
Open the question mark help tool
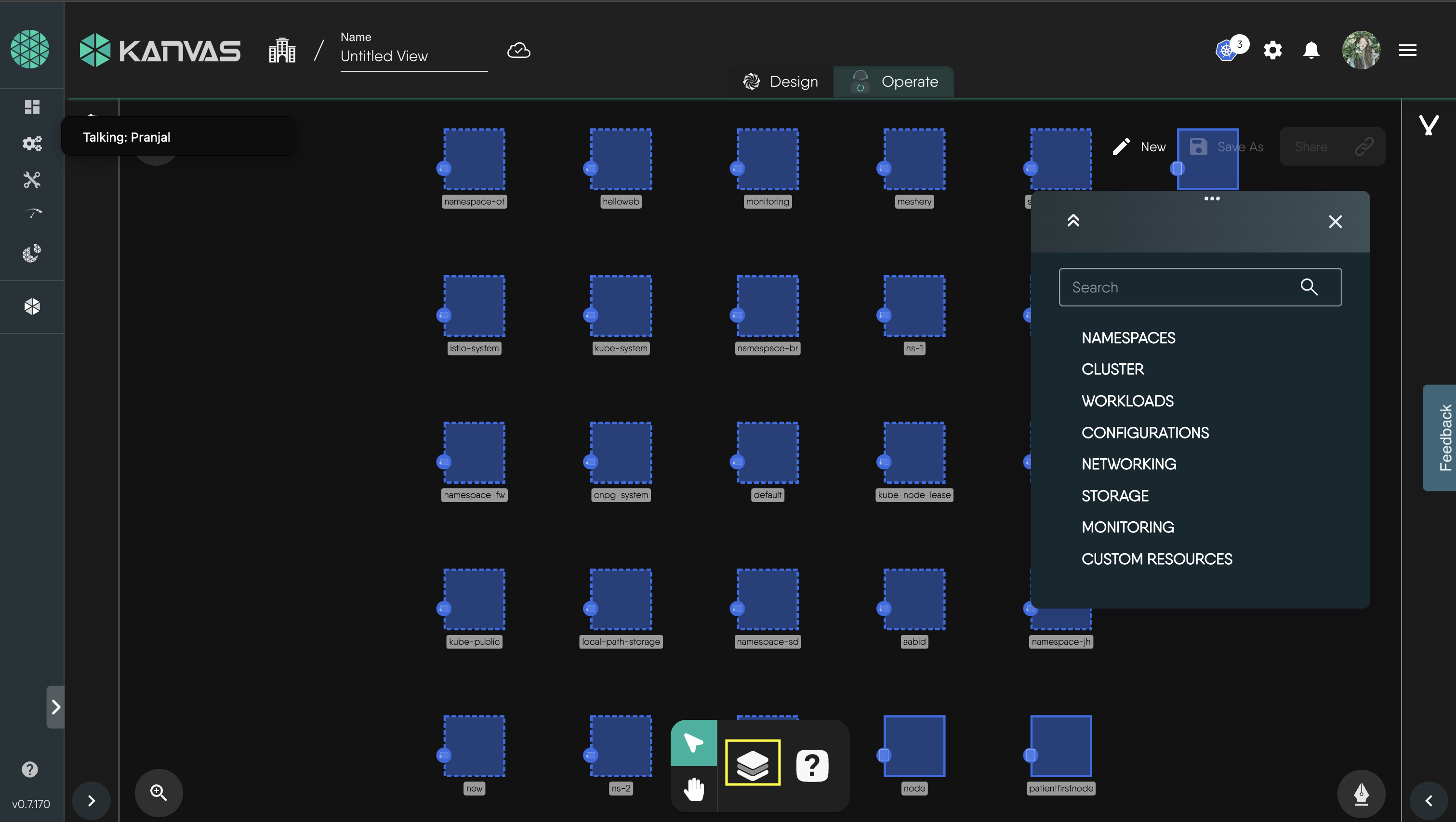(x=812, y=766)
